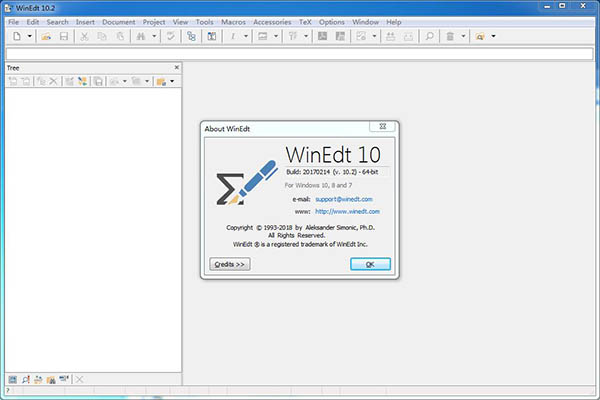Screen dimensions: 600x400
Task: Click the folder with binoculars icon at bottom
Action: pyautogui.click(x=51, y=379)
